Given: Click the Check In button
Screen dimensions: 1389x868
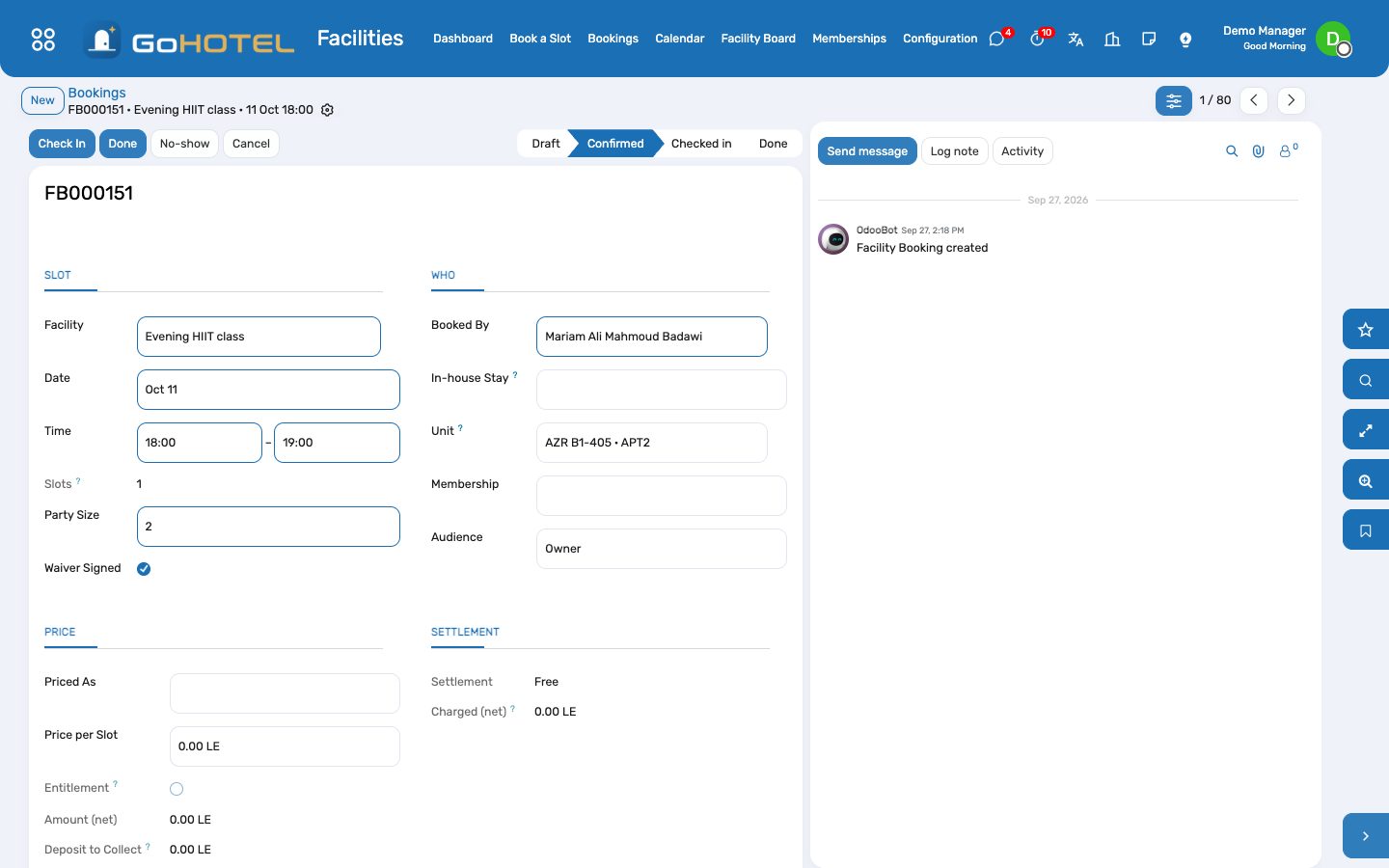Looking at the screenshot, I should click(62, 144).
